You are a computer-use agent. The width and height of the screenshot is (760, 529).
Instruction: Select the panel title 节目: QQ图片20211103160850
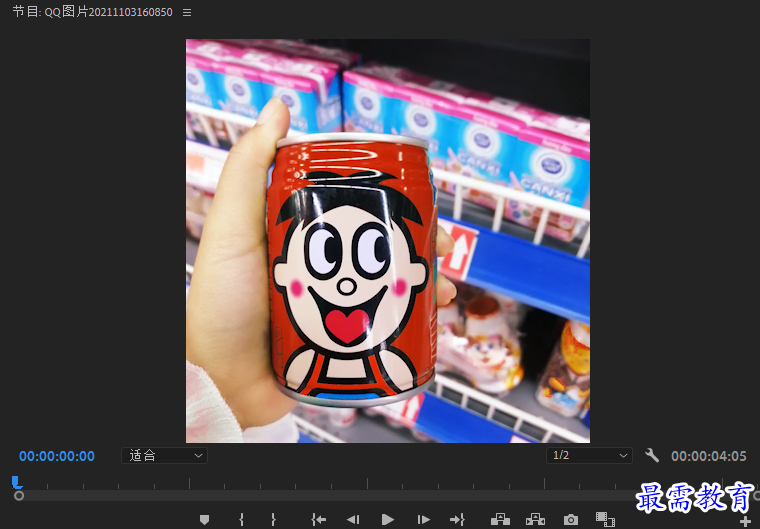point(93,12)
